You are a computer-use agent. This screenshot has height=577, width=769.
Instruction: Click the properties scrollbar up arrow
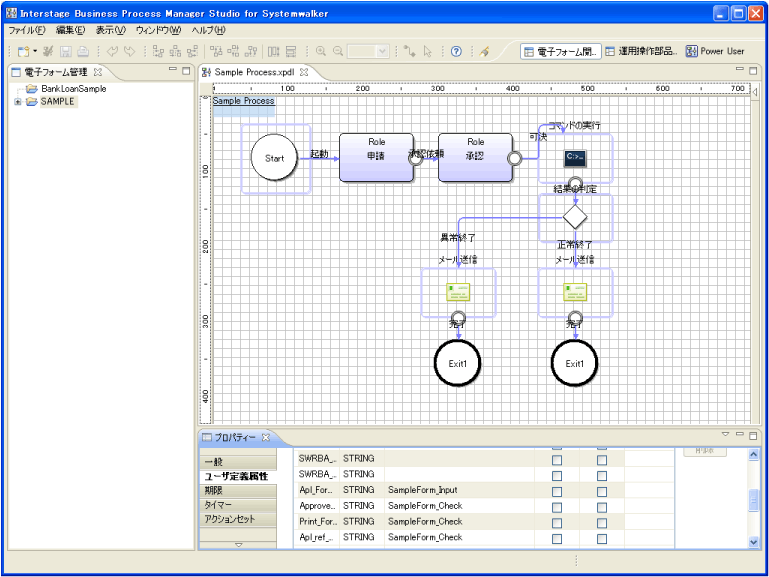coord(753,455)
